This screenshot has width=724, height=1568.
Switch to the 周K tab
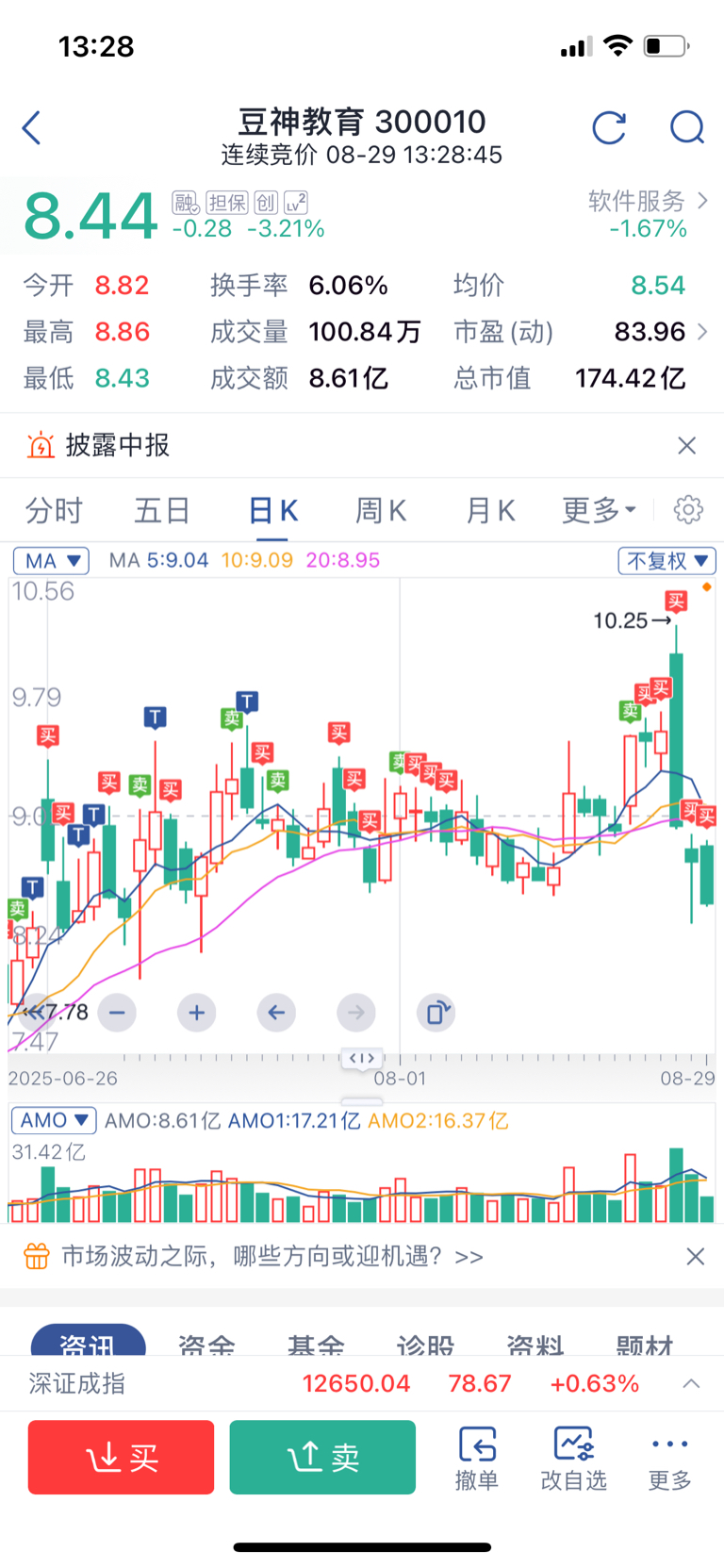pos(381,511)
